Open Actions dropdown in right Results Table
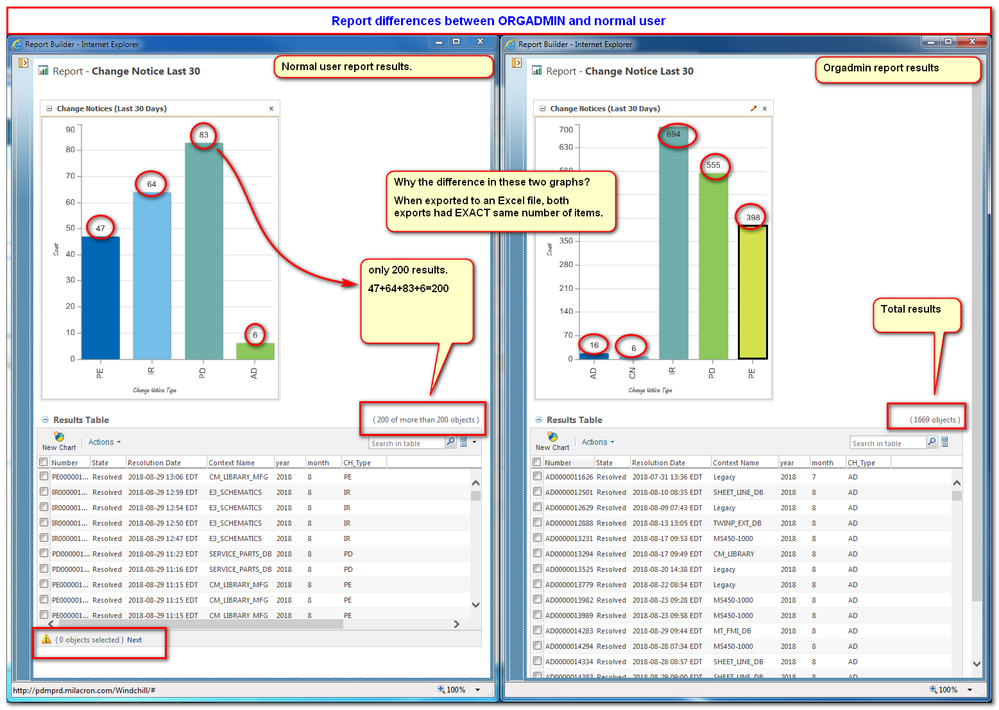The width and height of the screenshot is (999, 710). tap(598, 442)
